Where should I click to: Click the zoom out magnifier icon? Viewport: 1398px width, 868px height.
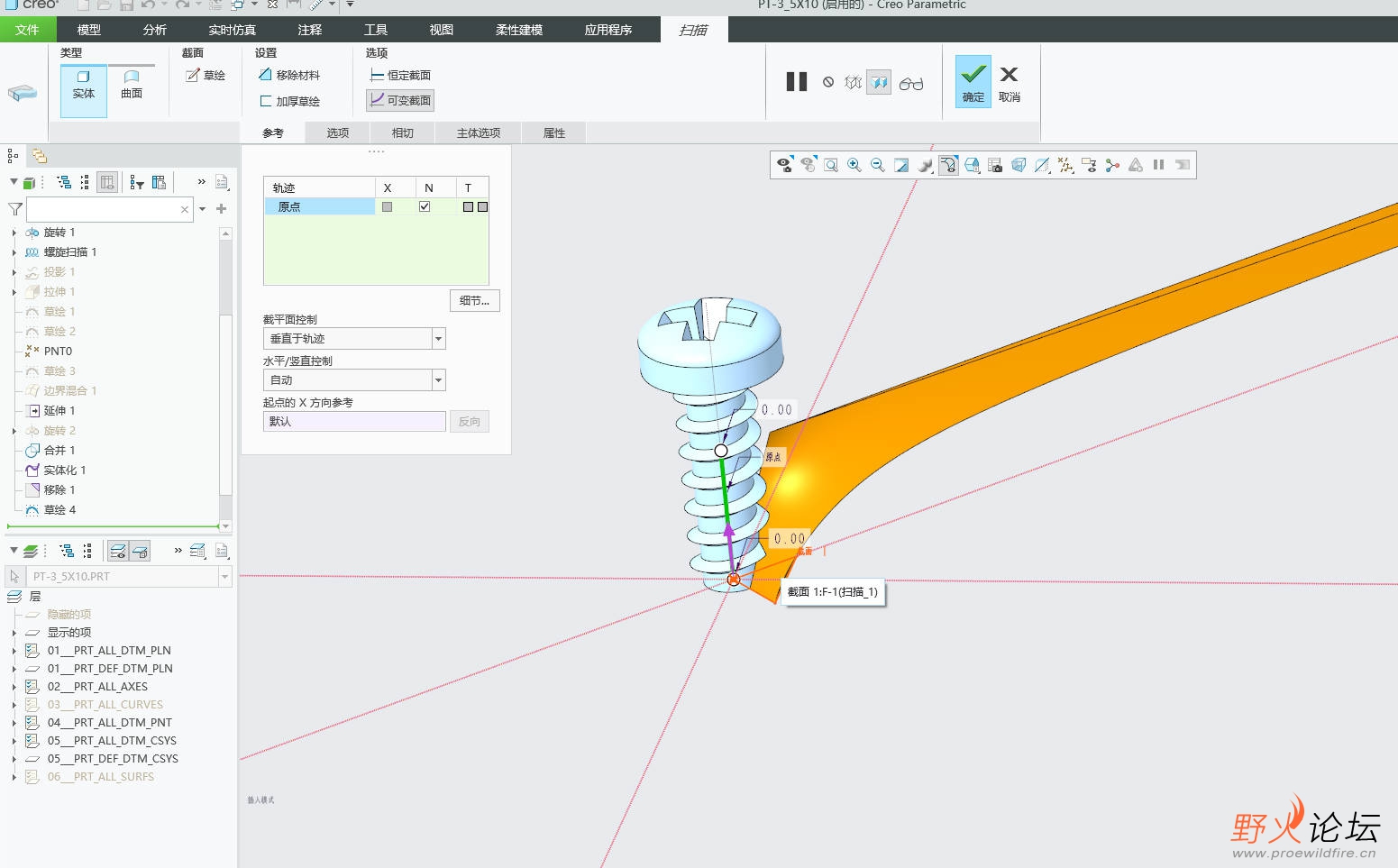877,165
